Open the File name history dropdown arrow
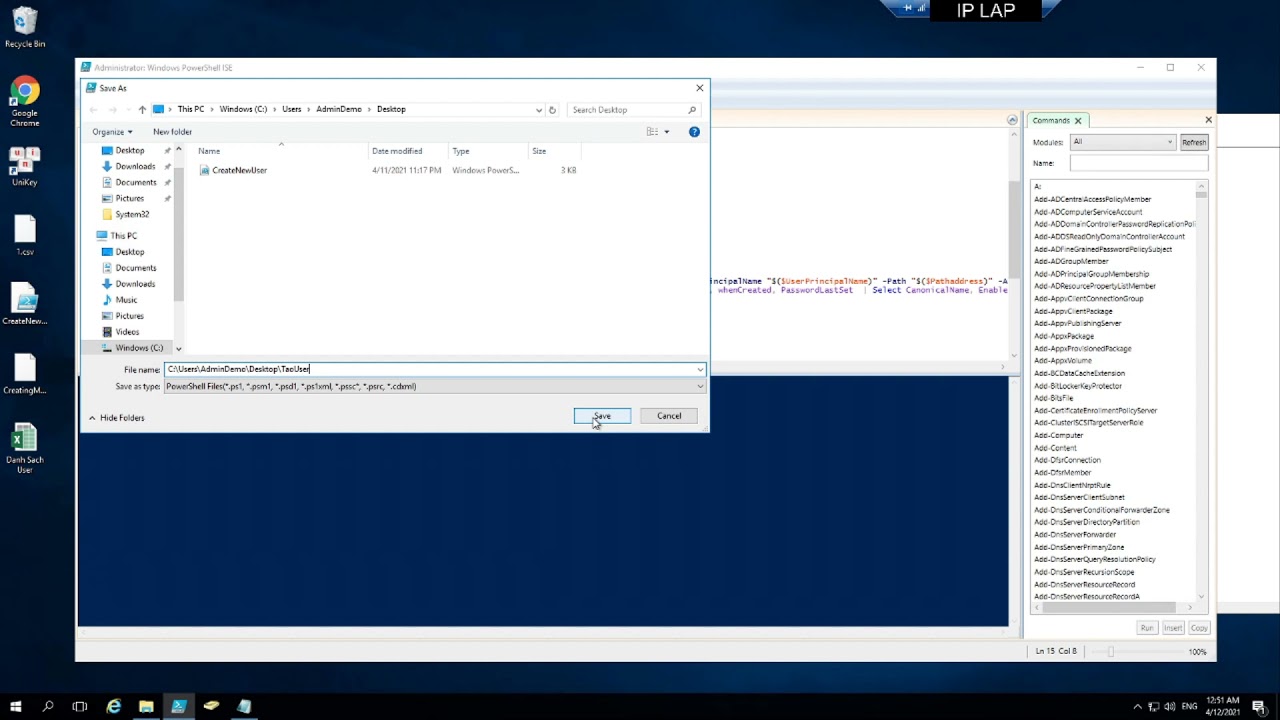The height and width of the screenshot is (720, 1280). coord(700,369)
